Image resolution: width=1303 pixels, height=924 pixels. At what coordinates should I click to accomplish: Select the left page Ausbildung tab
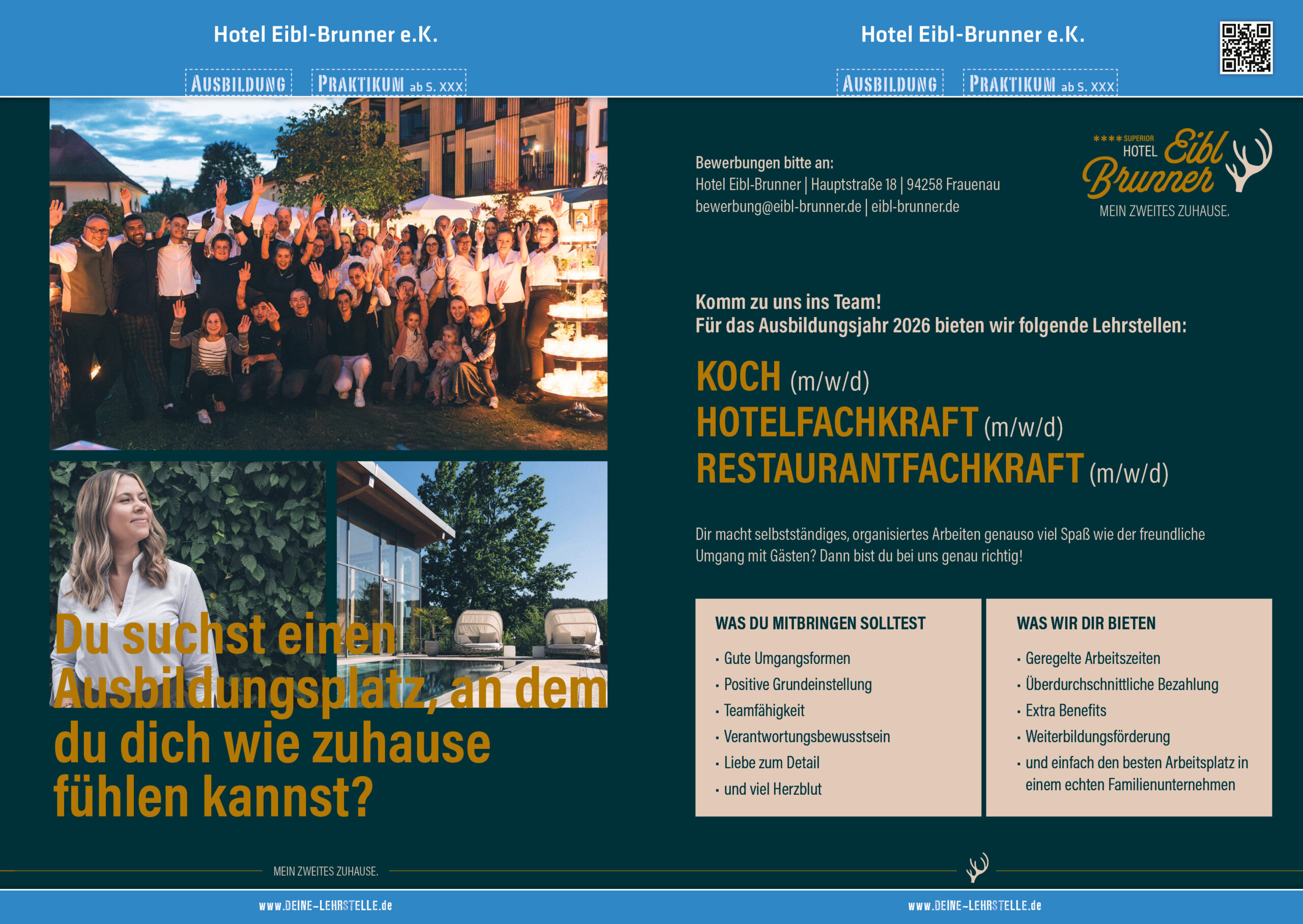click(238, 83)
